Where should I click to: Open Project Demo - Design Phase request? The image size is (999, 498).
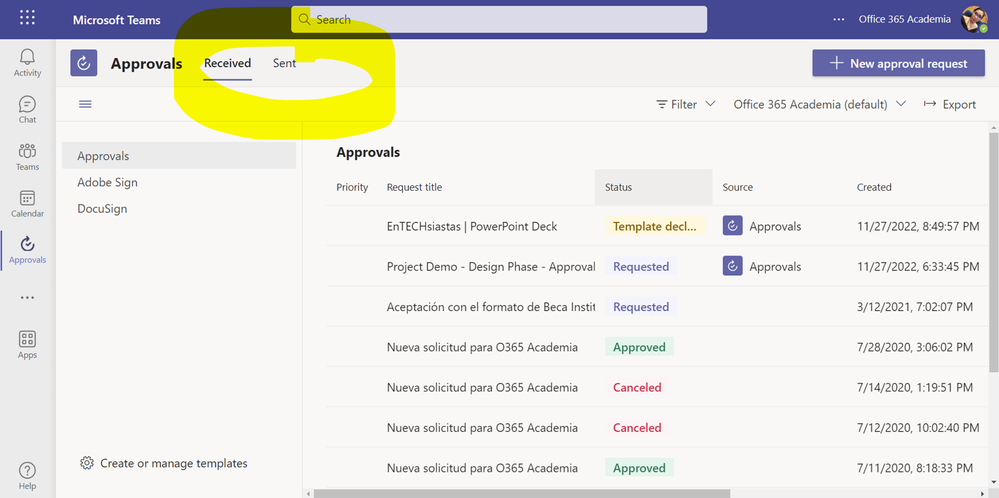tap(491, 267)
